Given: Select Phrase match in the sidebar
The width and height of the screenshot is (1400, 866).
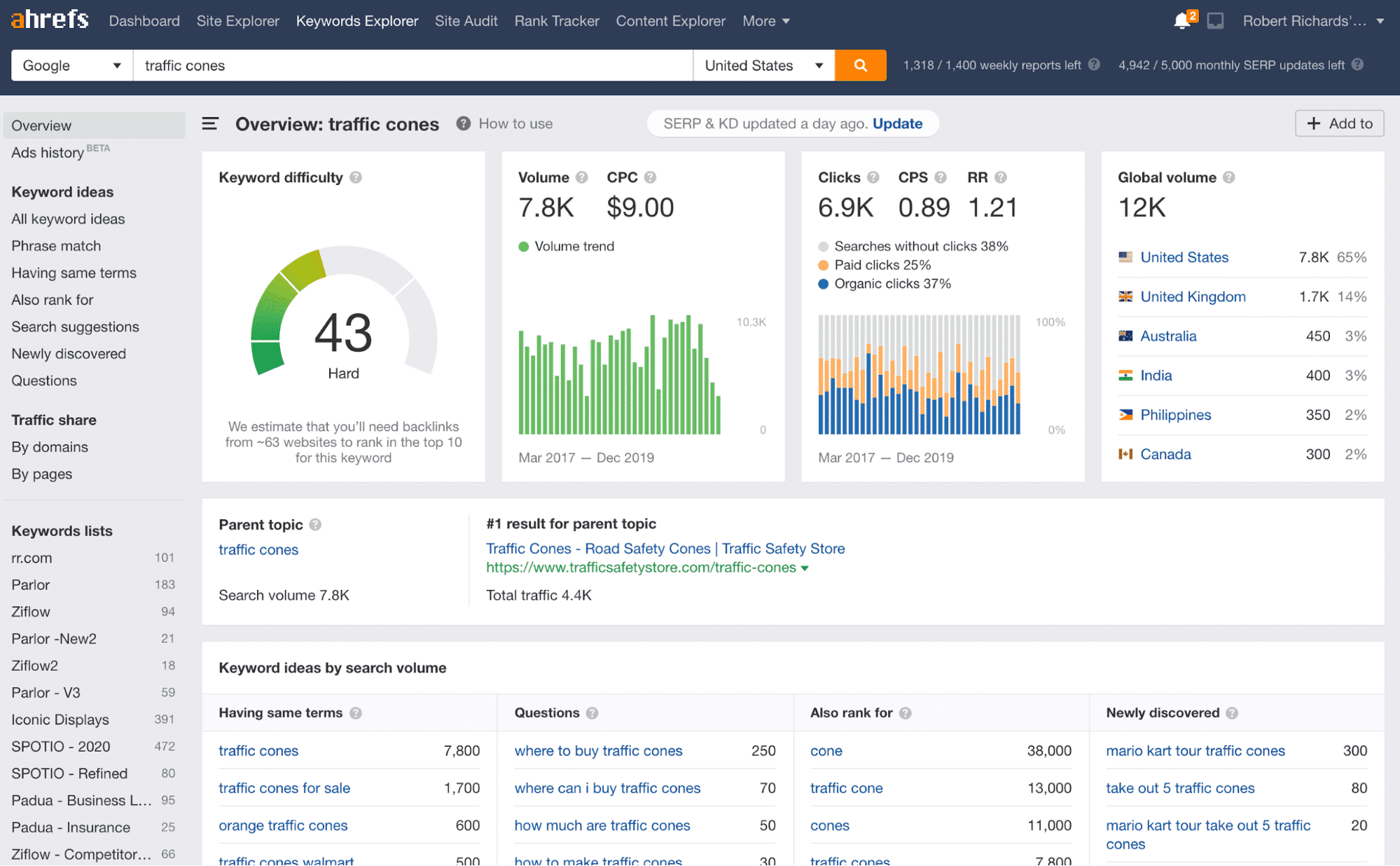Looking at the screenshot, I should tap(56, 246).
